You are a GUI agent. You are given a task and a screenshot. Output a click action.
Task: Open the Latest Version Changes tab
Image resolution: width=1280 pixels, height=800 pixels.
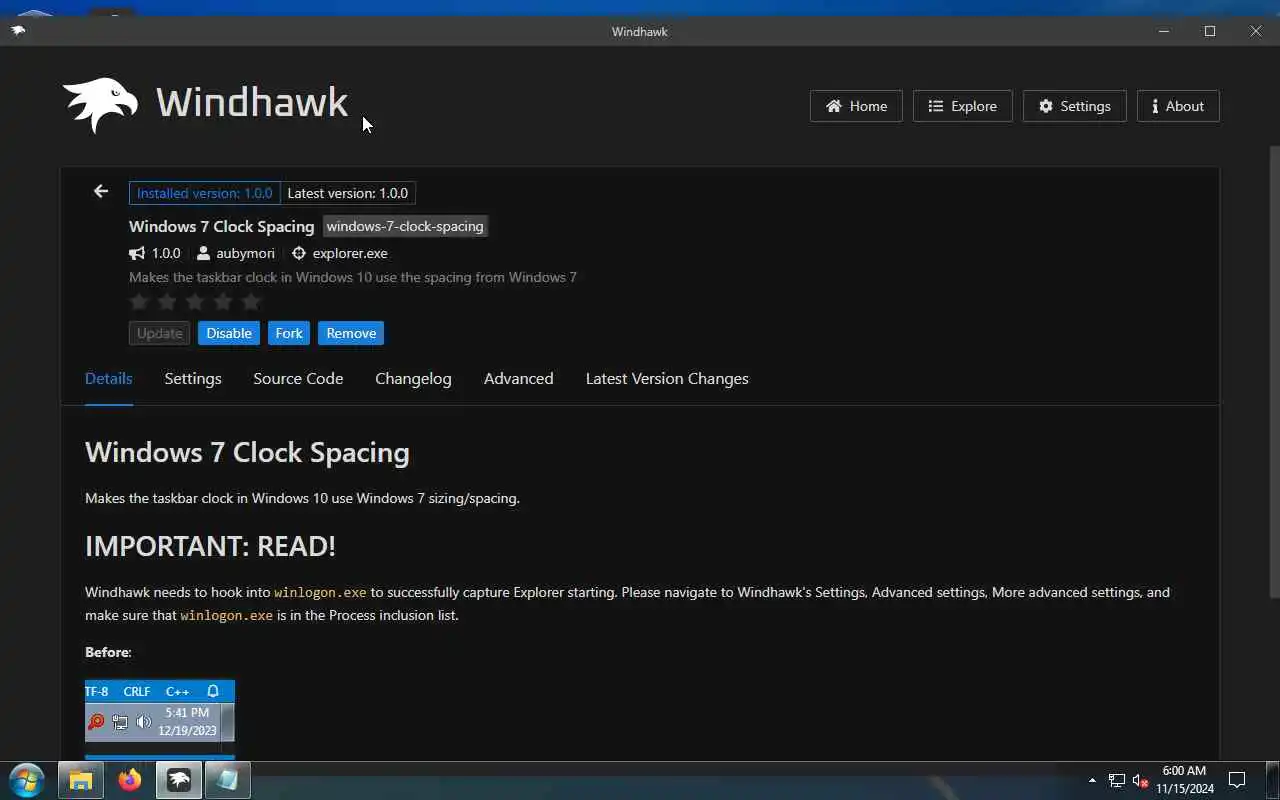coord(667,378)
